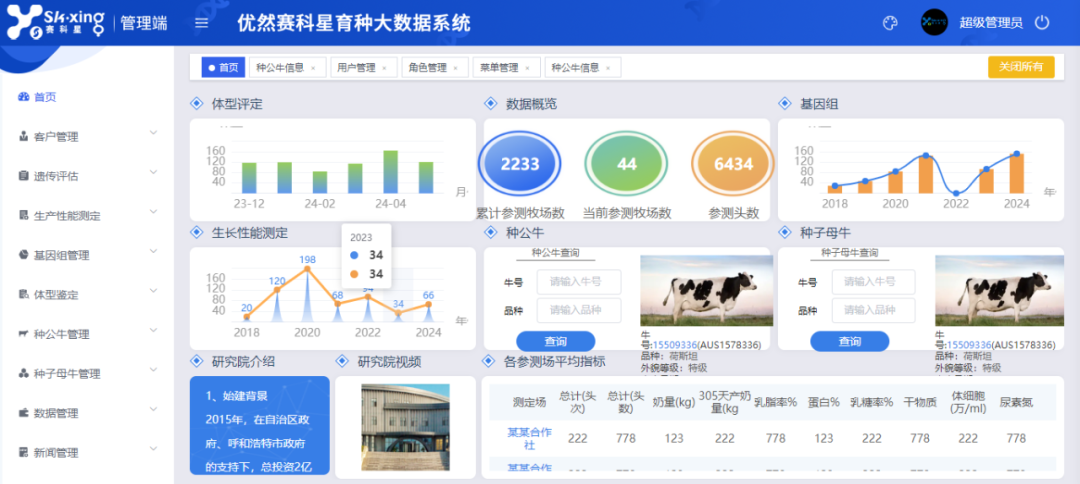Switch to the 首页 tab
Screen dimensions: 1080x484
pyautogui.click(x=223, y=68)
